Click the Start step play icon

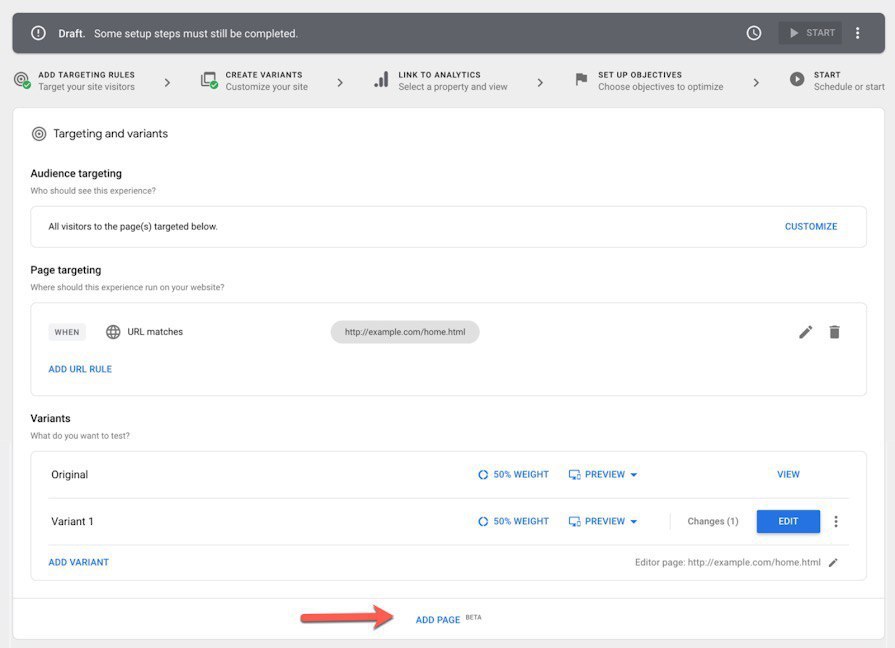tap(797, 79)
